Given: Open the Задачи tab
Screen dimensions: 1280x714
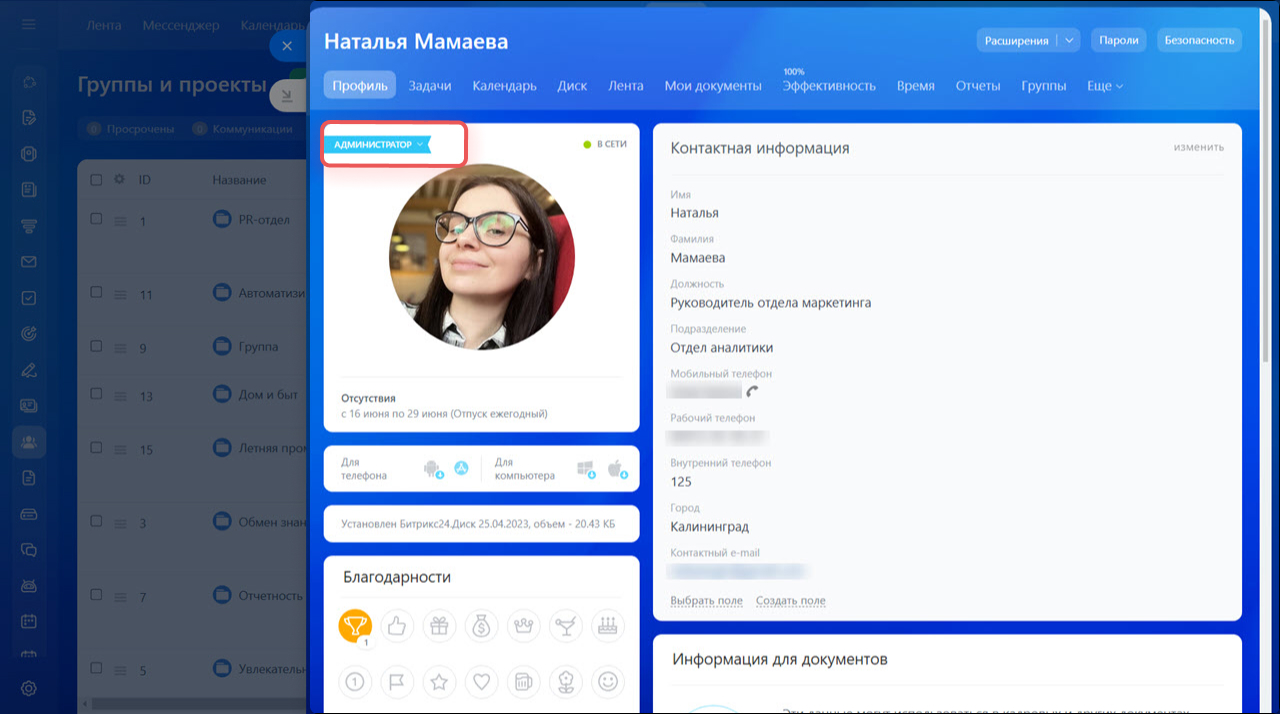Looking at the screenshot, I should coord(430,86).
